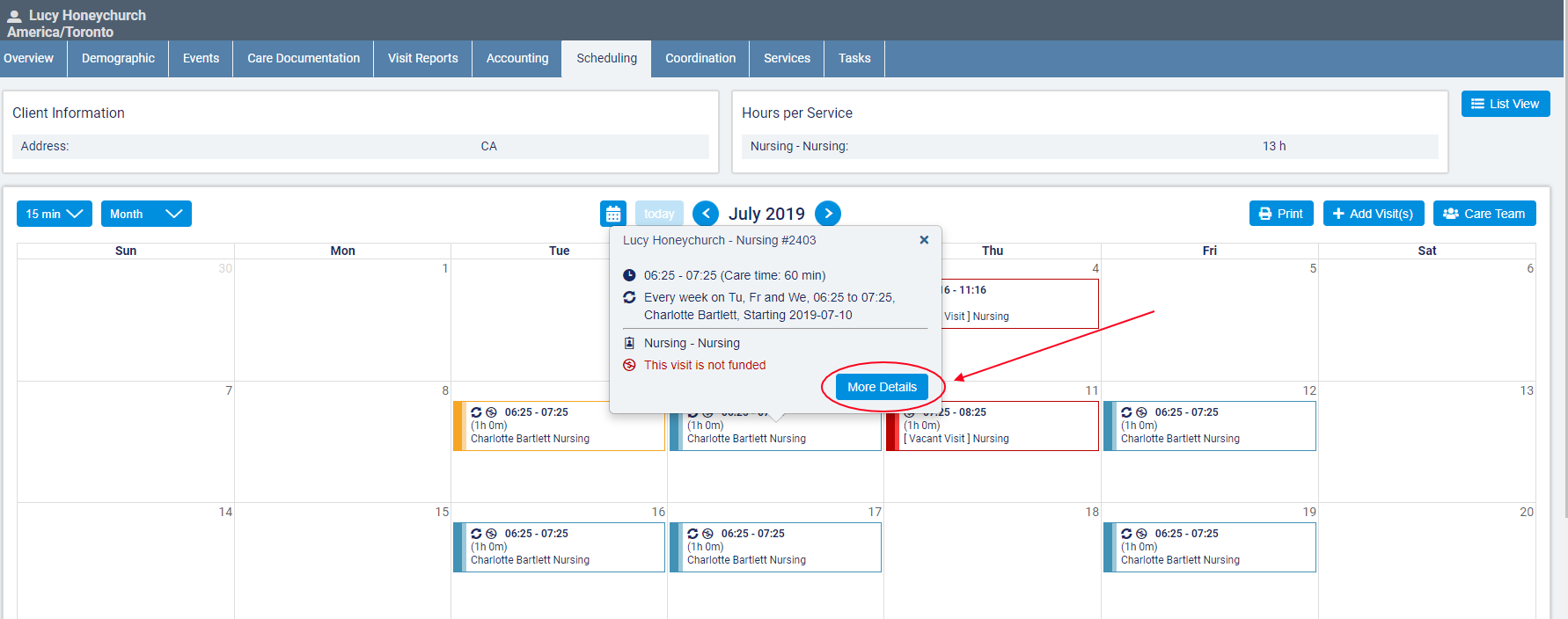Switch to Care Documentation tab
This screenshot has width=1568, height=619.
[x=303, y=58]
